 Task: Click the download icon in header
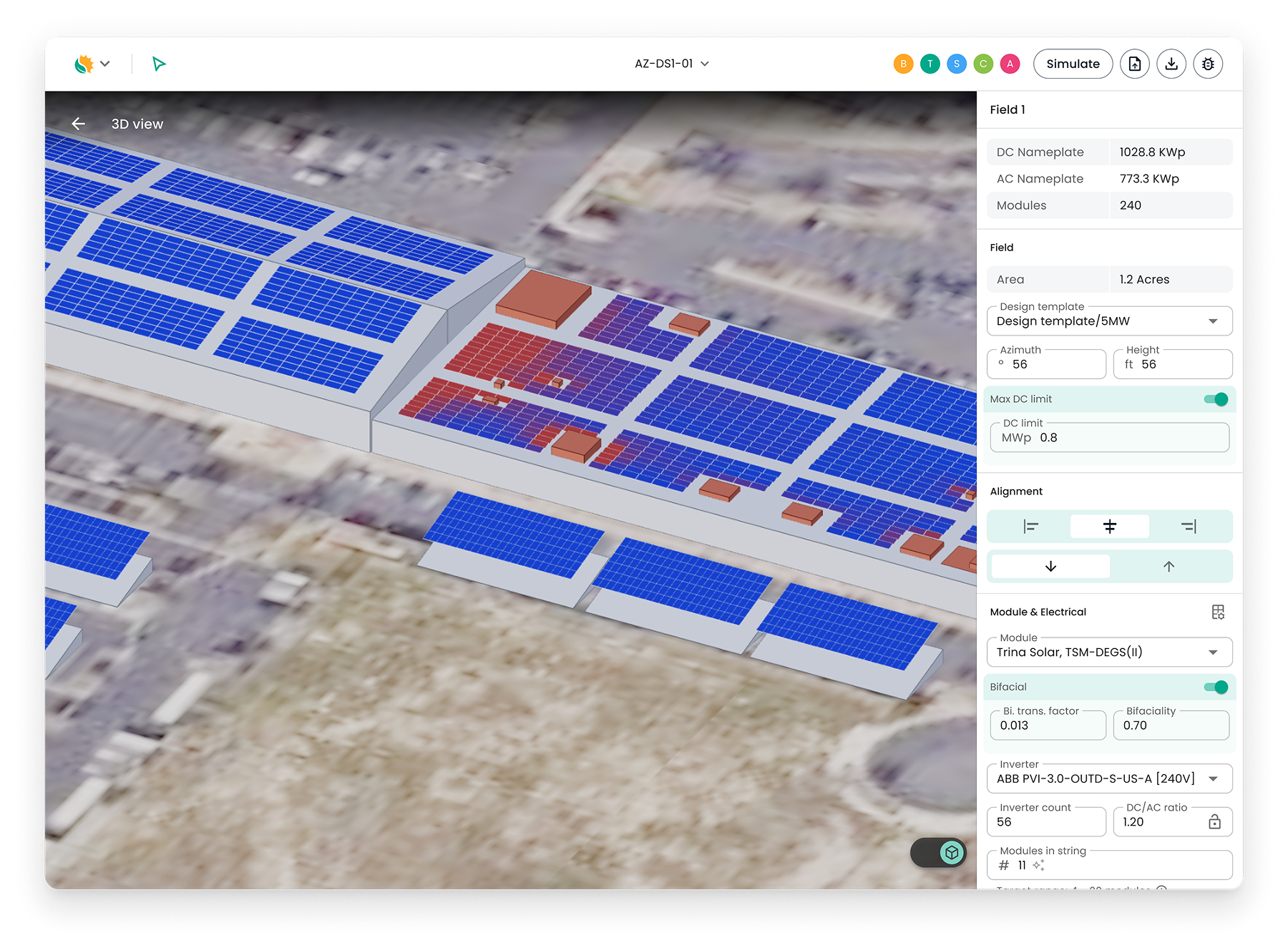[x=1171, y=64]
